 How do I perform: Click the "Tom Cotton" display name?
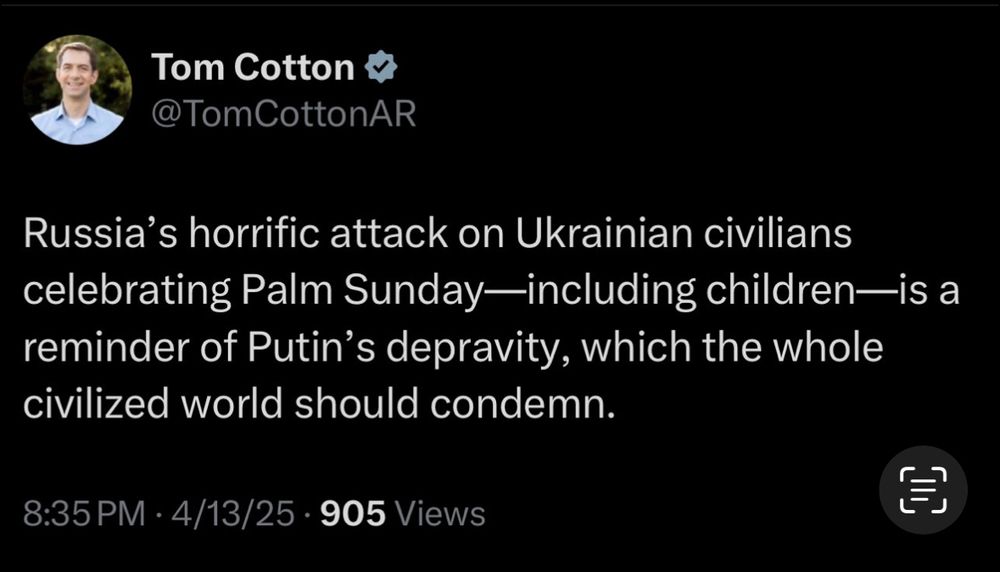click(x=252, y=68)
